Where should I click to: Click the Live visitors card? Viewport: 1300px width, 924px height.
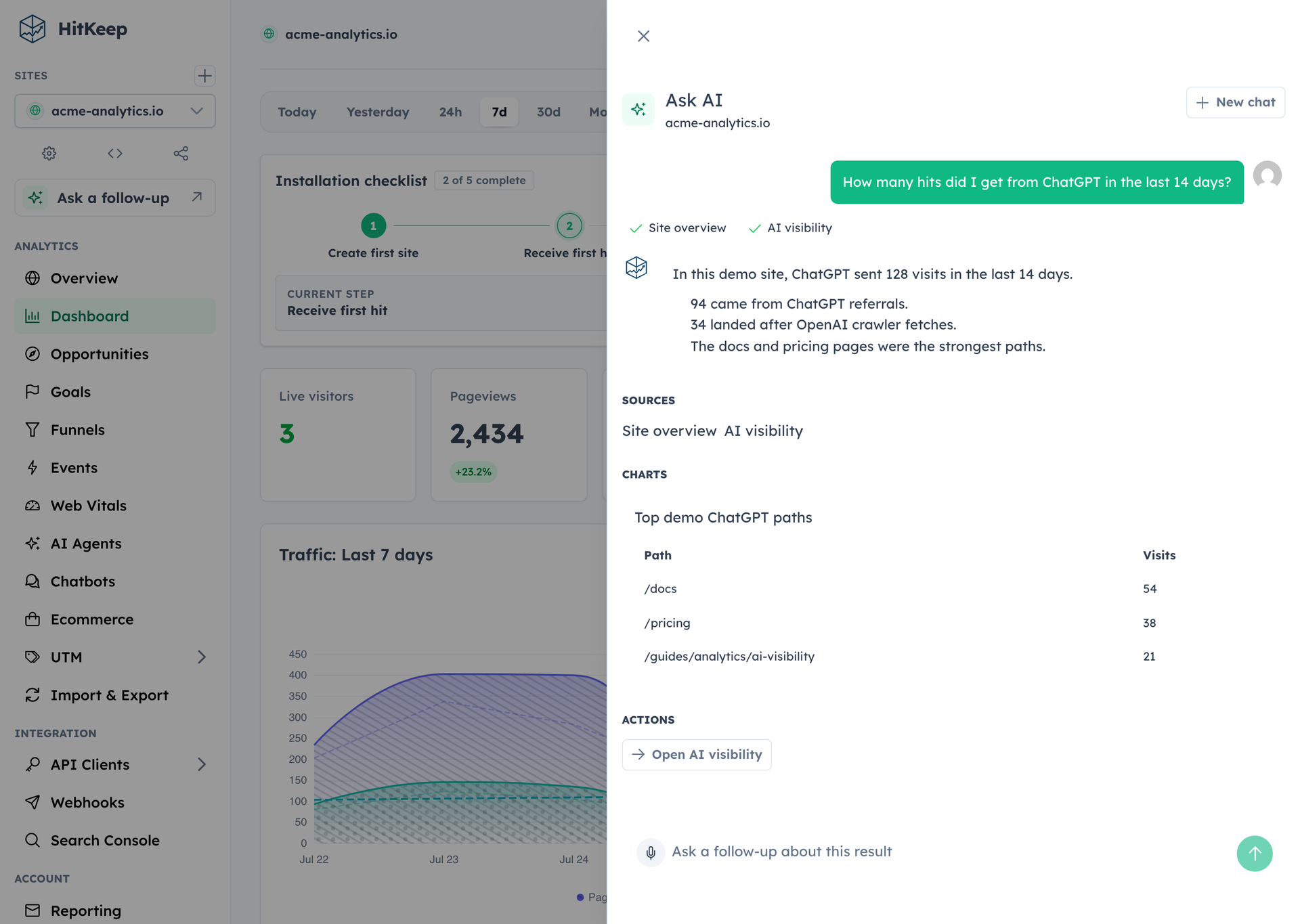click(x=338, y=435)
